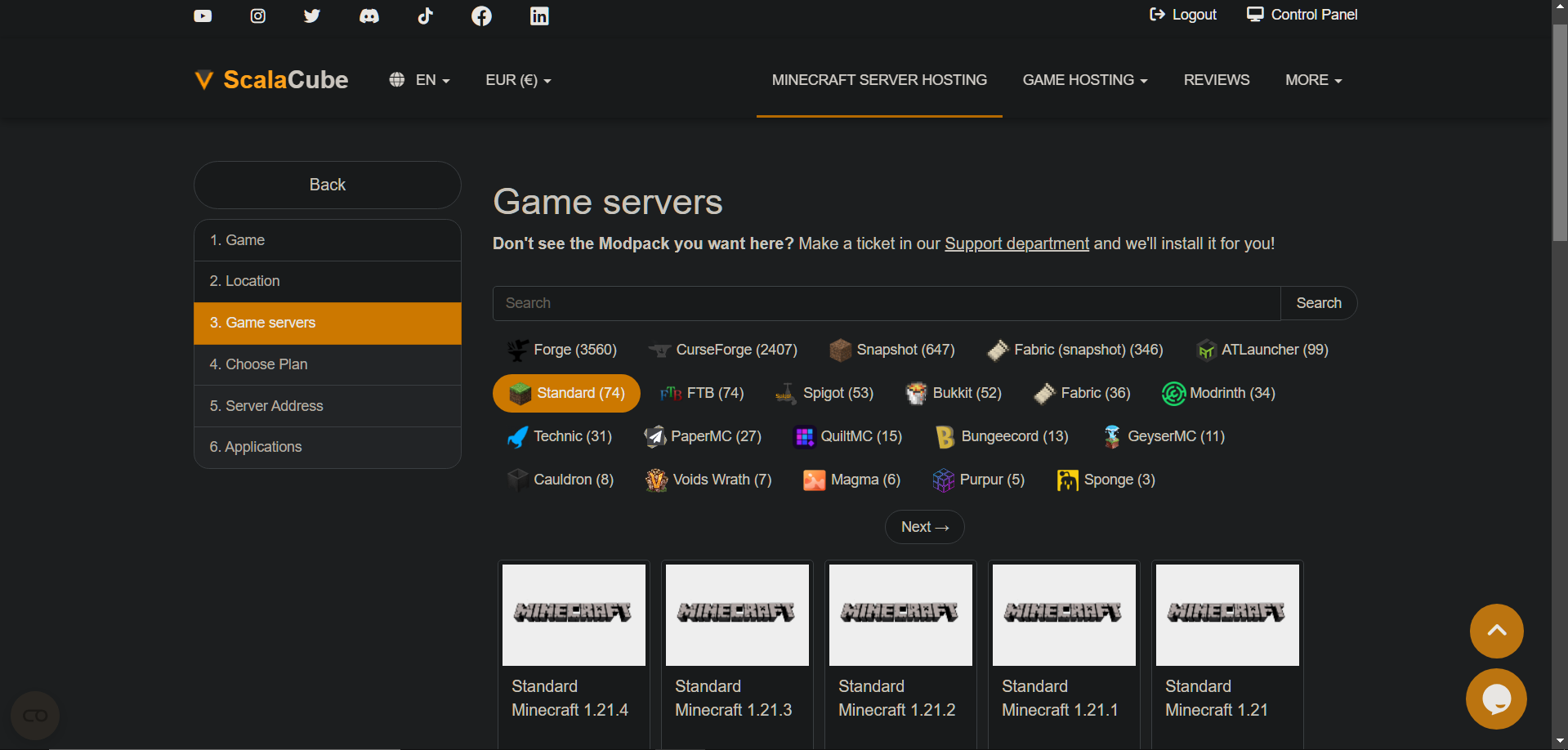The width and height of the screenshot is (1568, 750).
Task: Open ScalaCube's YouTube page
Action: (x=202, y=16)
